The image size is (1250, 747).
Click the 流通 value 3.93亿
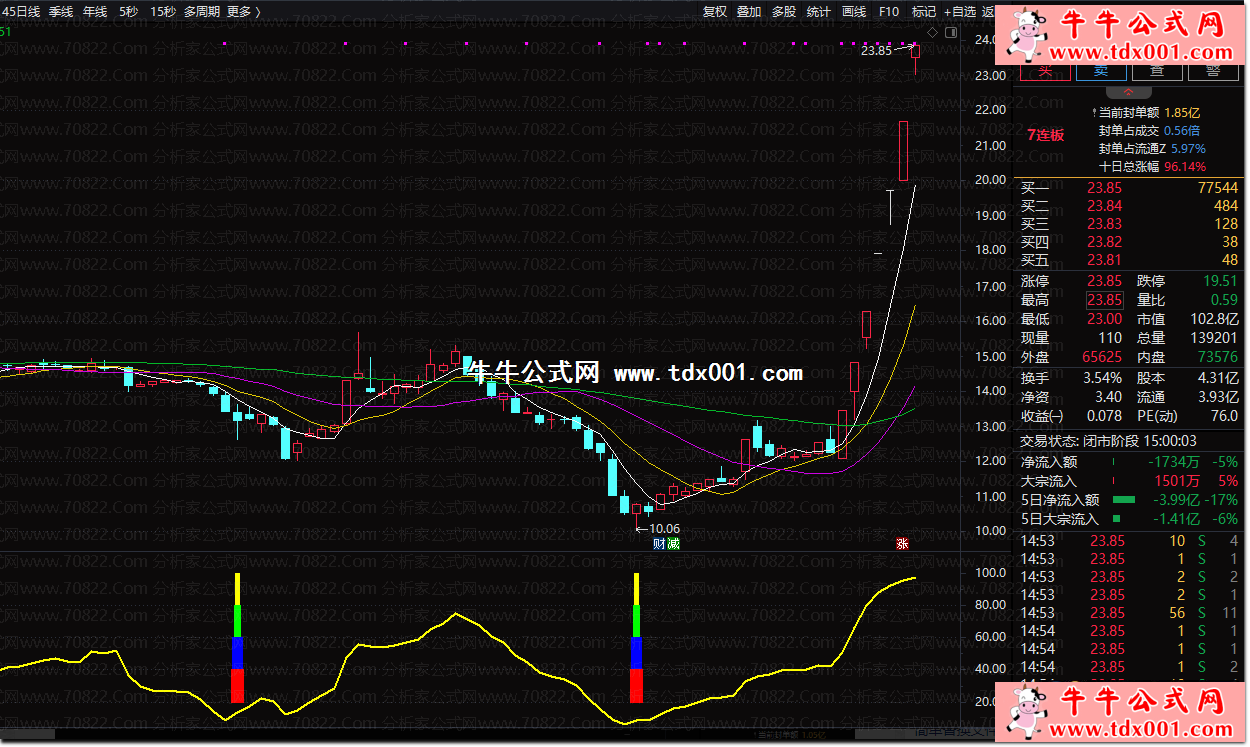point(1216,397)
